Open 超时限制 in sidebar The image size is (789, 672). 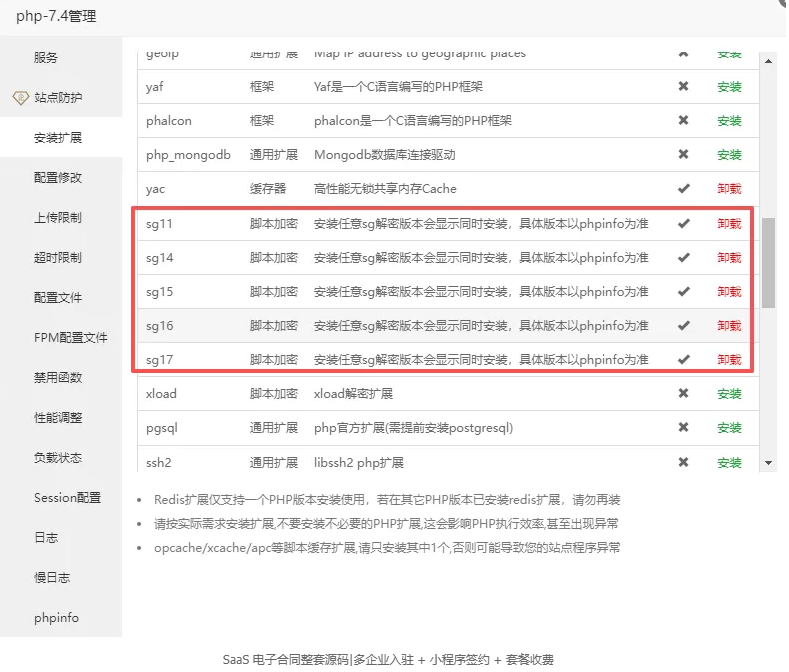pyautogui.click(x=58, y=257)
